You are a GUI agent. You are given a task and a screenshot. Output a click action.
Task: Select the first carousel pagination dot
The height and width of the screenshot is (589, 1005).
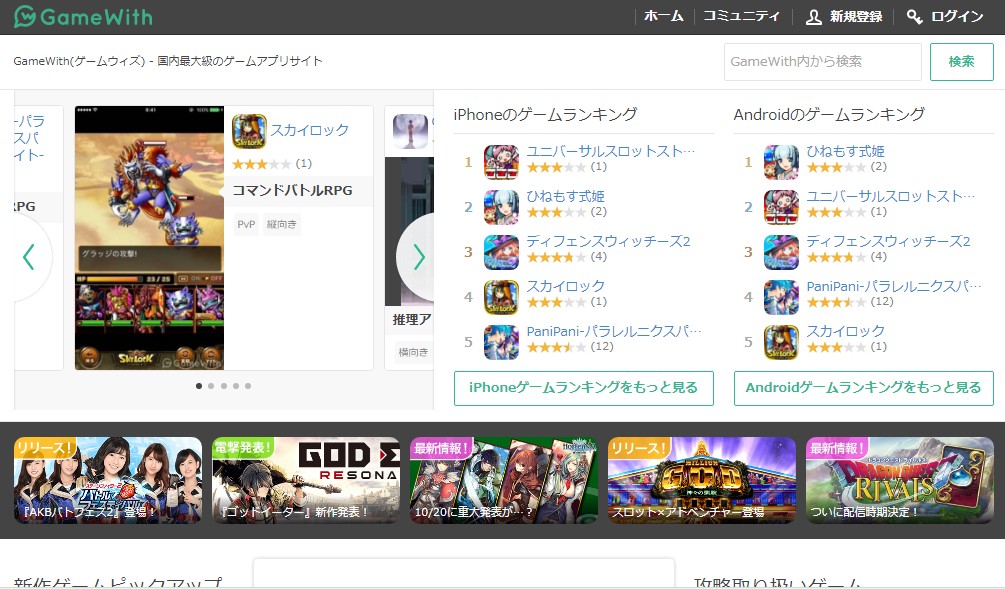199,386
